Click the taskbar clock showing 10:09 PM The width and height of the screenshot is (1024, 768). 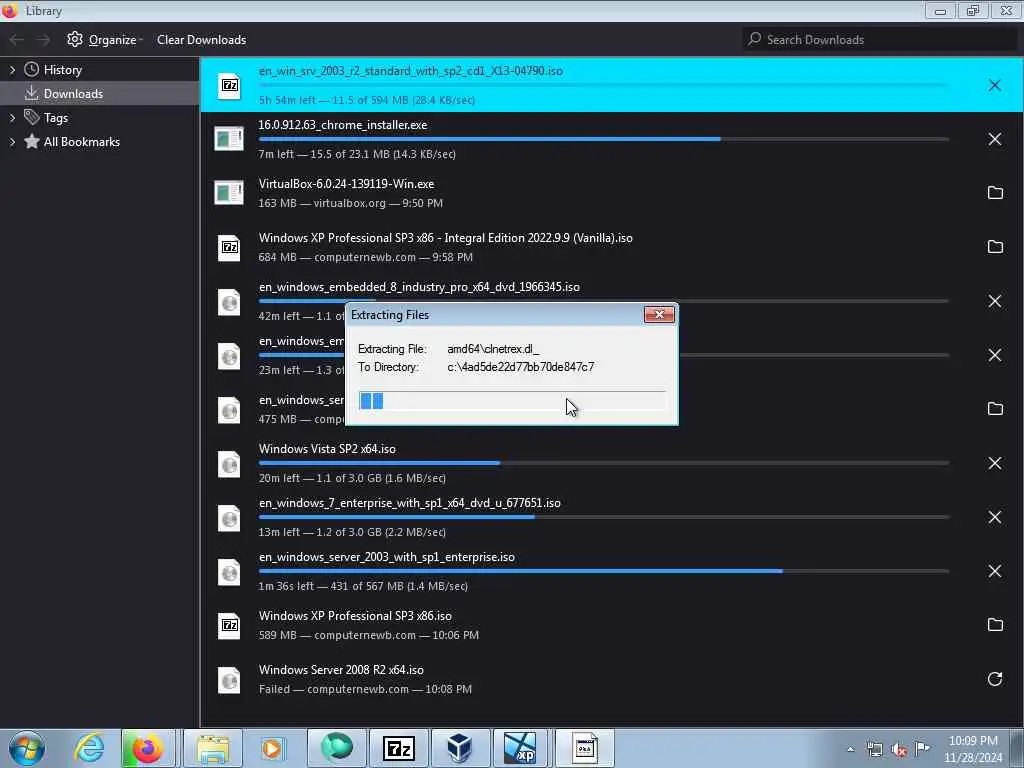tap(973, 749)
